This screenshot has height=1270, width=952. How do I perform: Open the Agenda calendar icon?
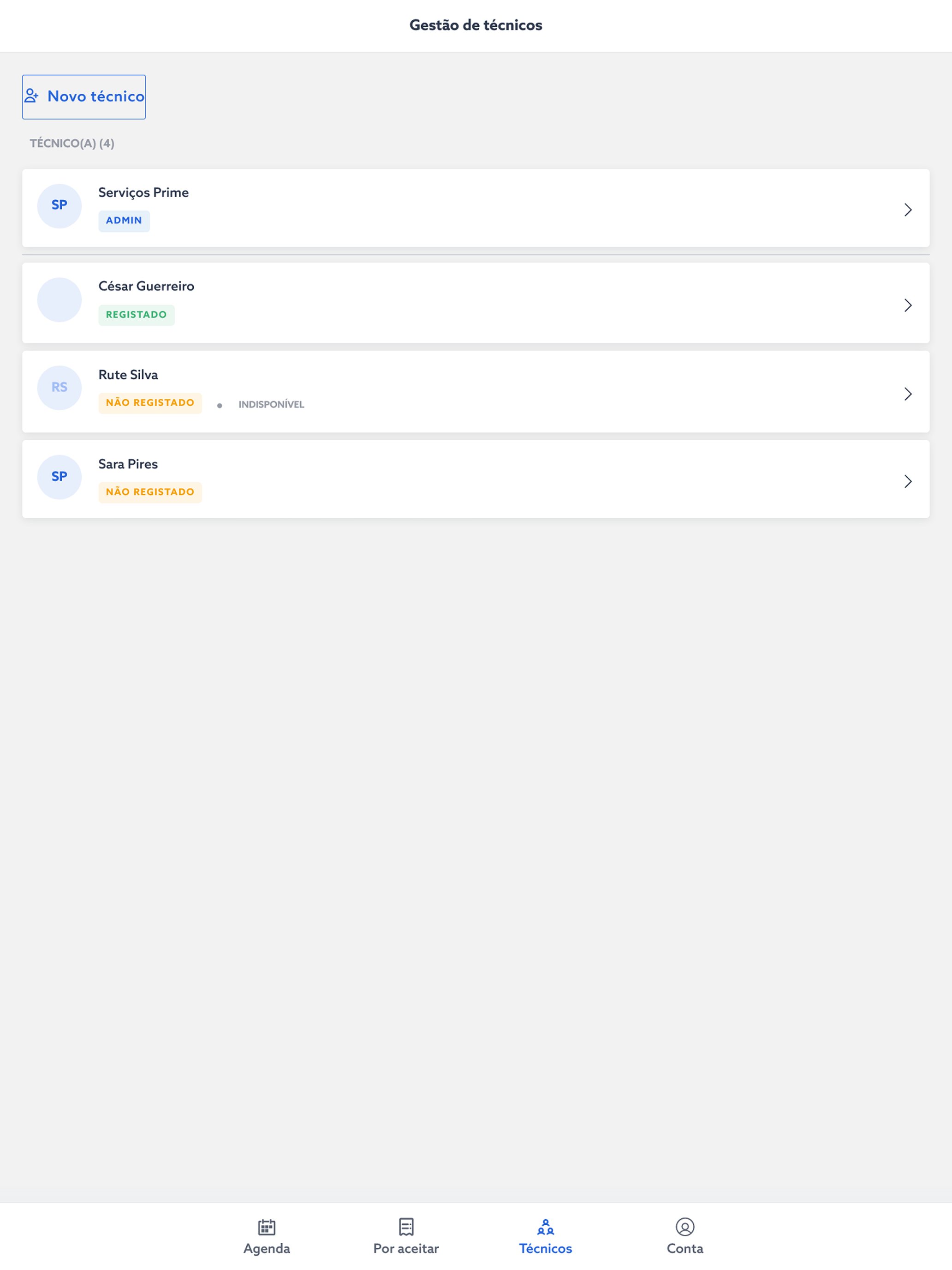pyautogui.click(x=267, y=1226)
